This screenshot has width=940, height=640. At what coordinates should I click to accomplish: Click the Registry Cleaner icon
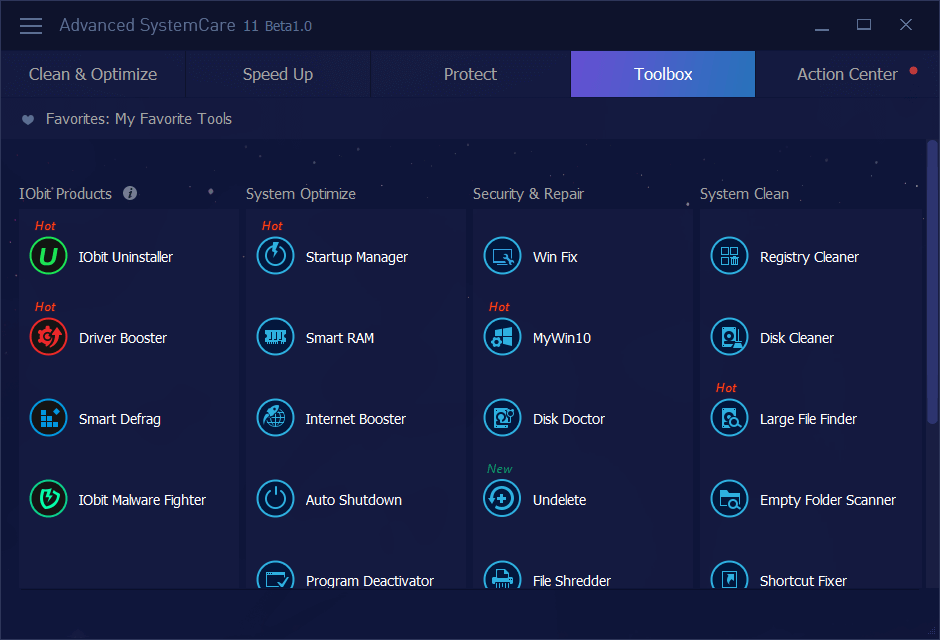click(730, 256)
